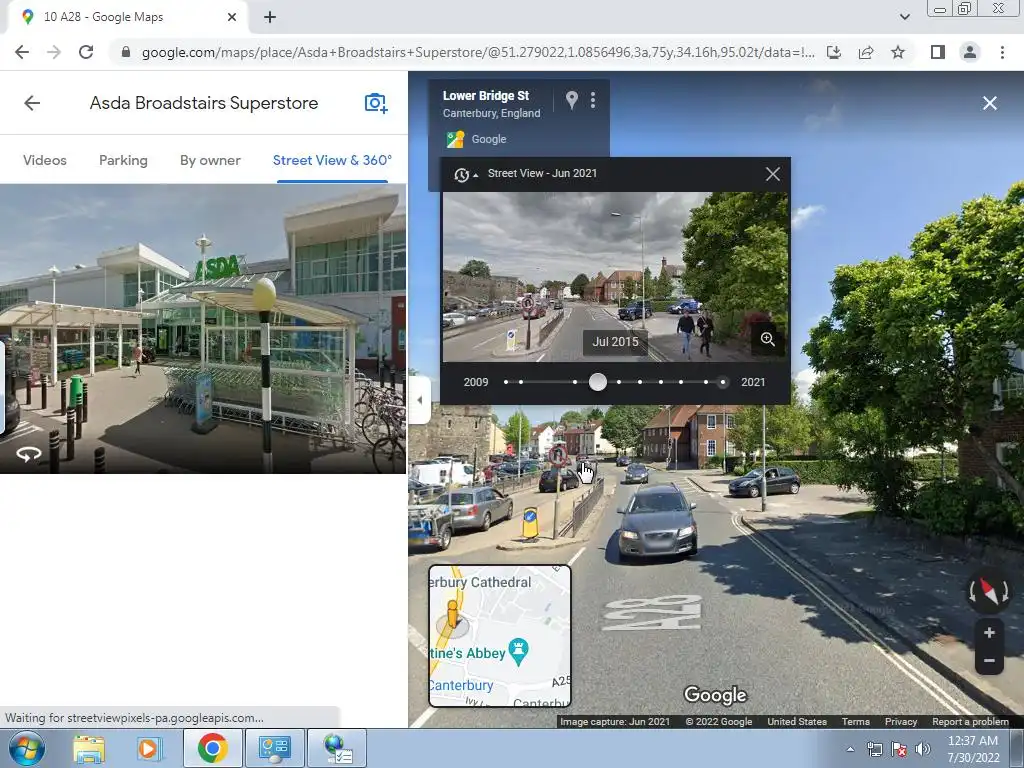Open the Videos tab

point(44,160)
